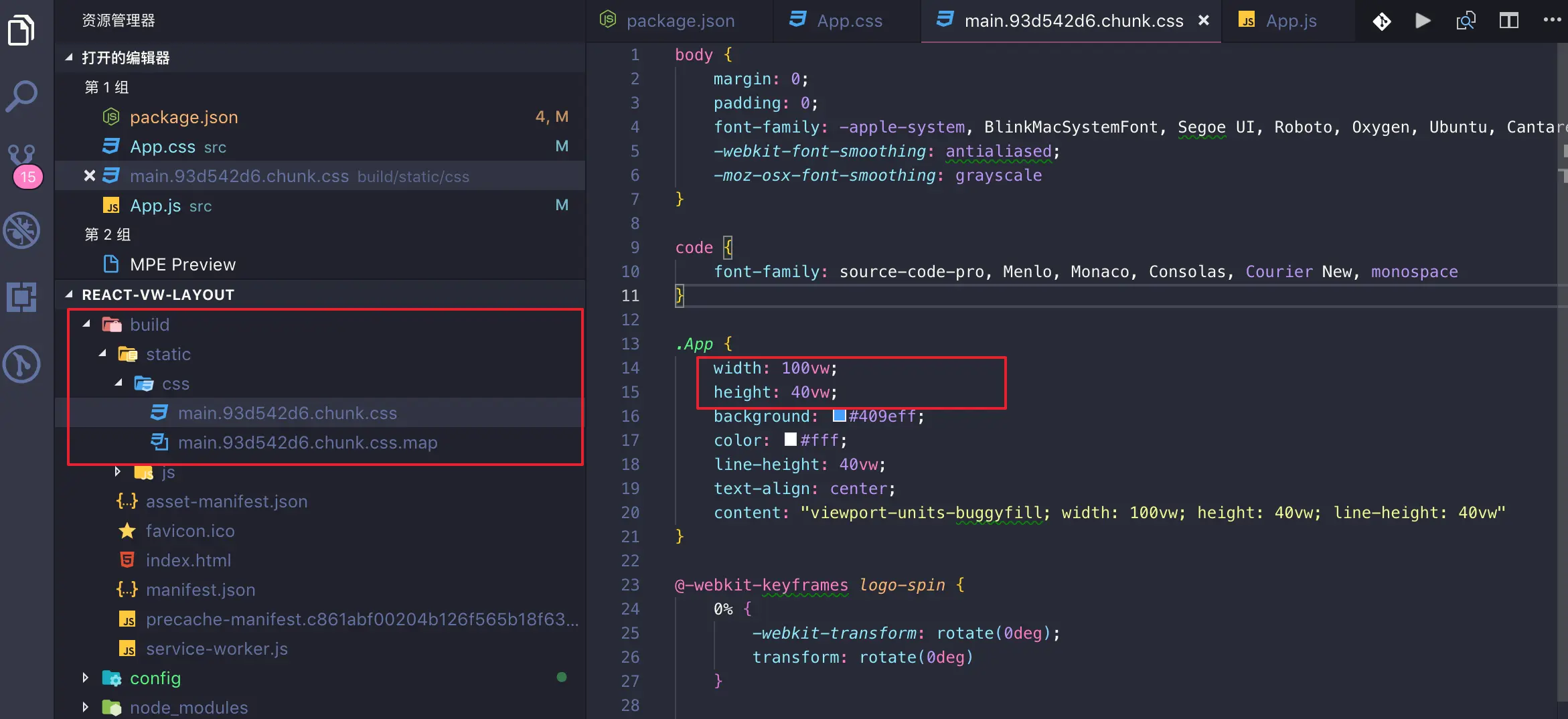The width and height of the screenshot is (1568, 719).
Task: Click the word 'monospace' on line 10
Action: click(1414, 272)
